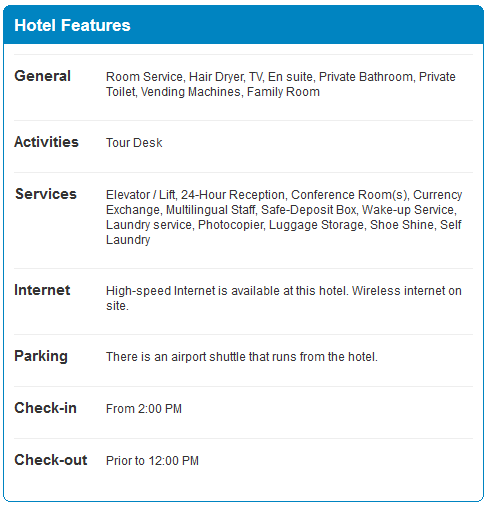Click the Room Service feature text
489x506 pixels.
144,77
